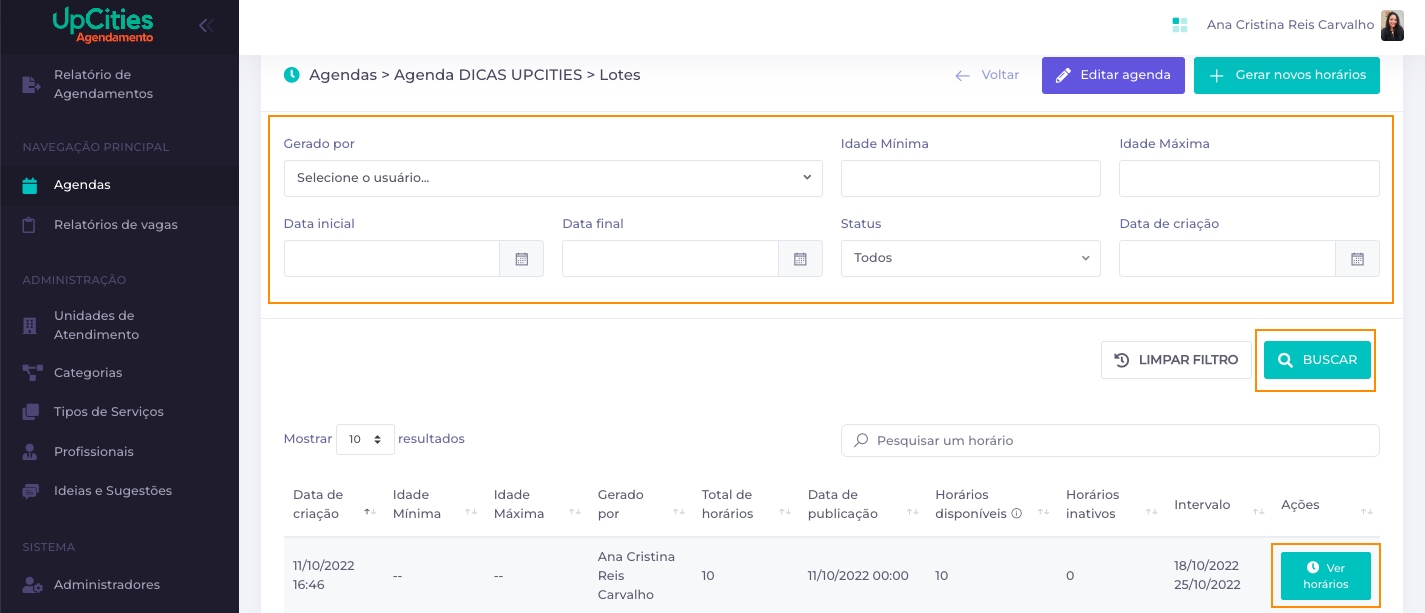Click the Data final input field
Screen dimensions: 1425x613
coord(670,258)
